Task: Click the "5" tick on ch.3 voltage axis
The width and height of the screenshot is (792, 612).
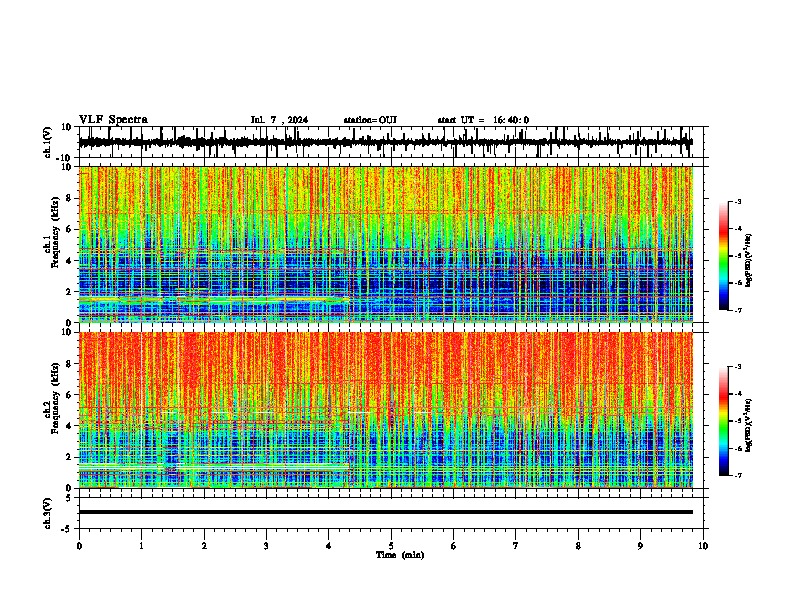Action: coord(69,498)
